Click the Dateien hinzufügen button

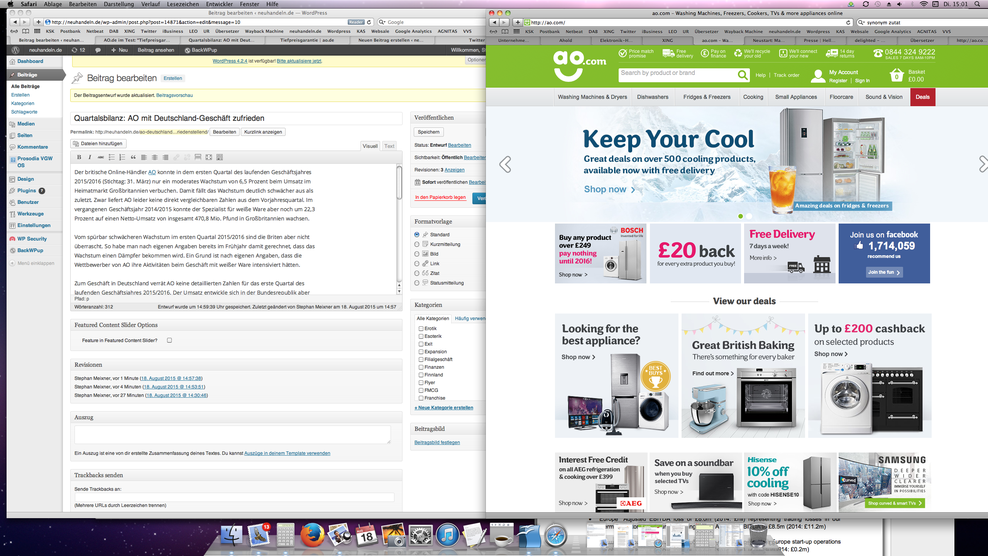pyautogui.click(x=98, y=144)
